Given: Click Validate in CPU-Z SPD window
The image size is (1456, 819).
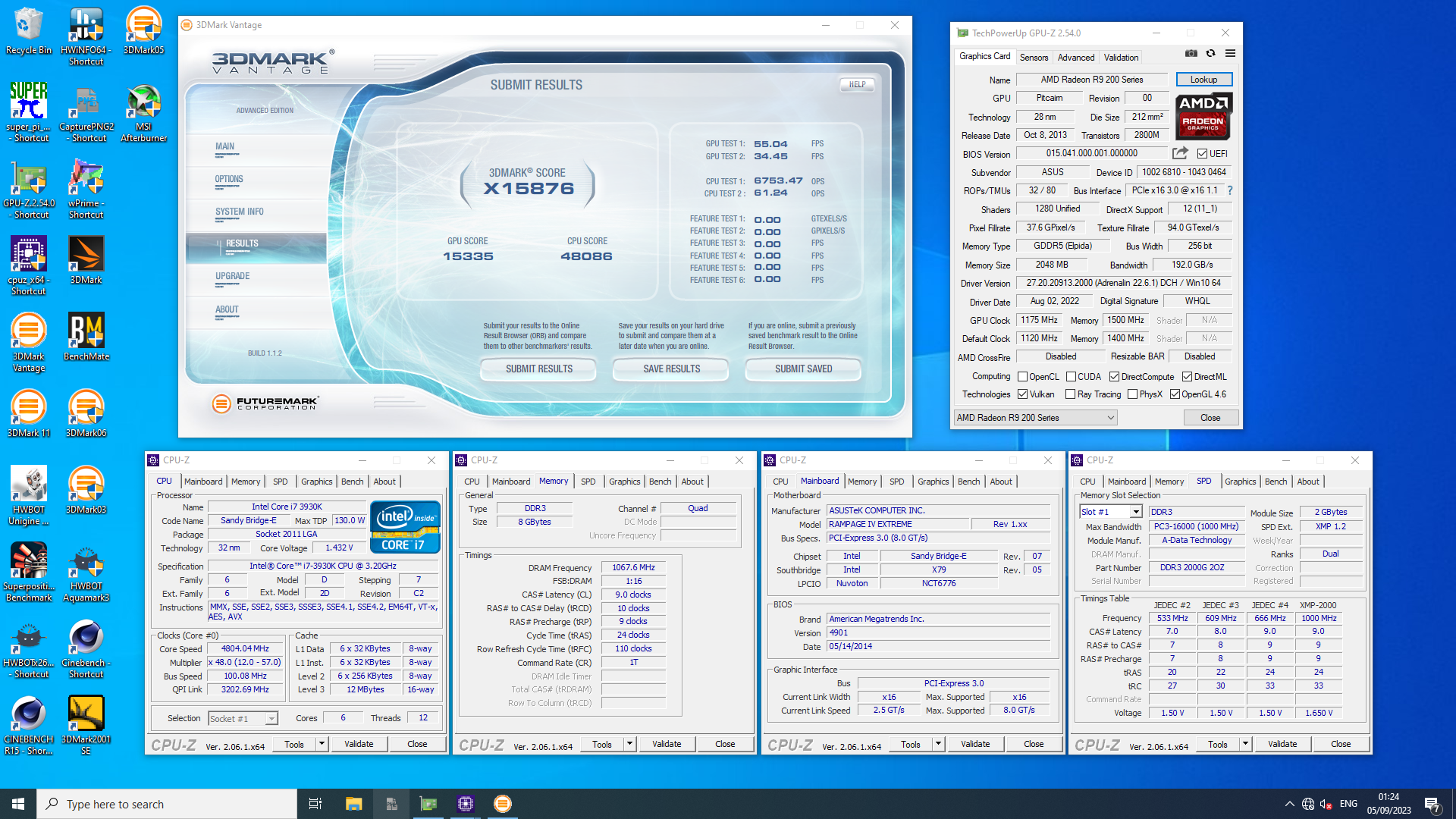Looking at the screenshot, I should coord(1282,744).
